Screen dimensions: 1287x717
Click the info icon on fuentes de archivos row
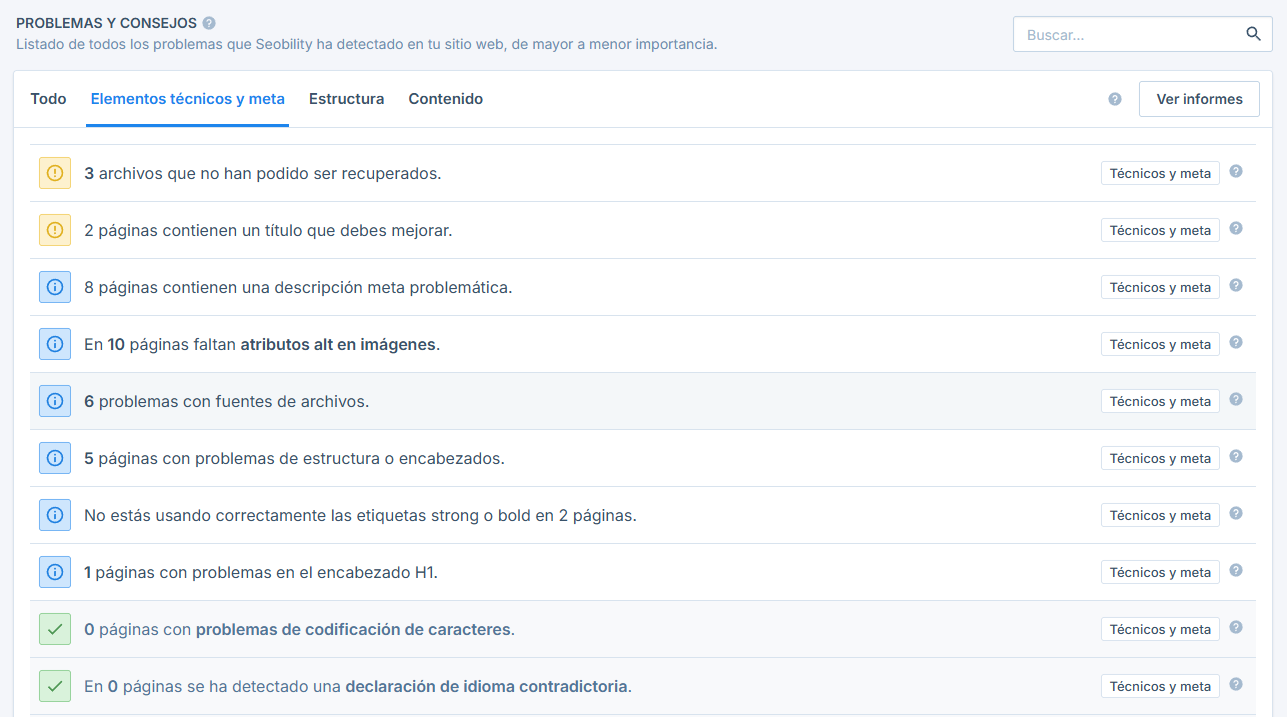click(x=54, y=400)
